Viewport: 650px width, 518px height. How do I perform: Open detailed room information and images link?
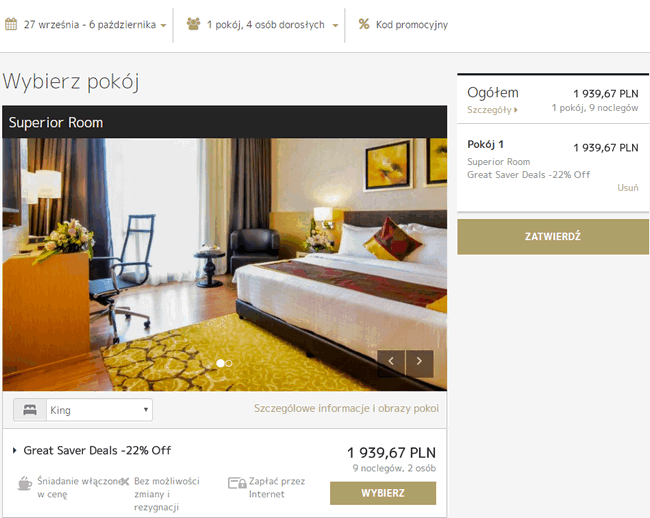pos(347,409)
